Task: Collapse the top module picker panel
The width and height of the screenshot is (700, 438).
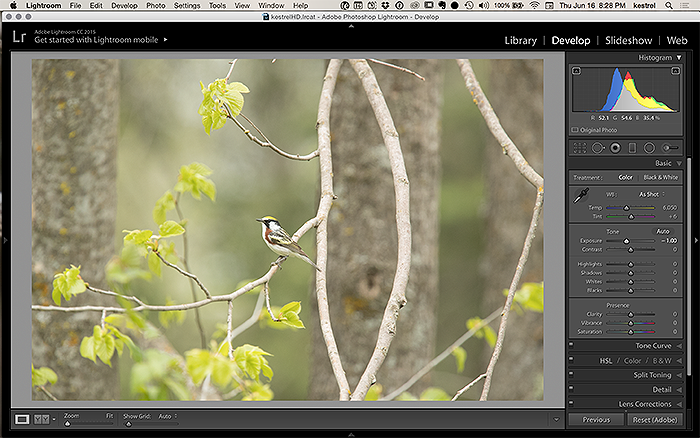Action: coord(351,26)
